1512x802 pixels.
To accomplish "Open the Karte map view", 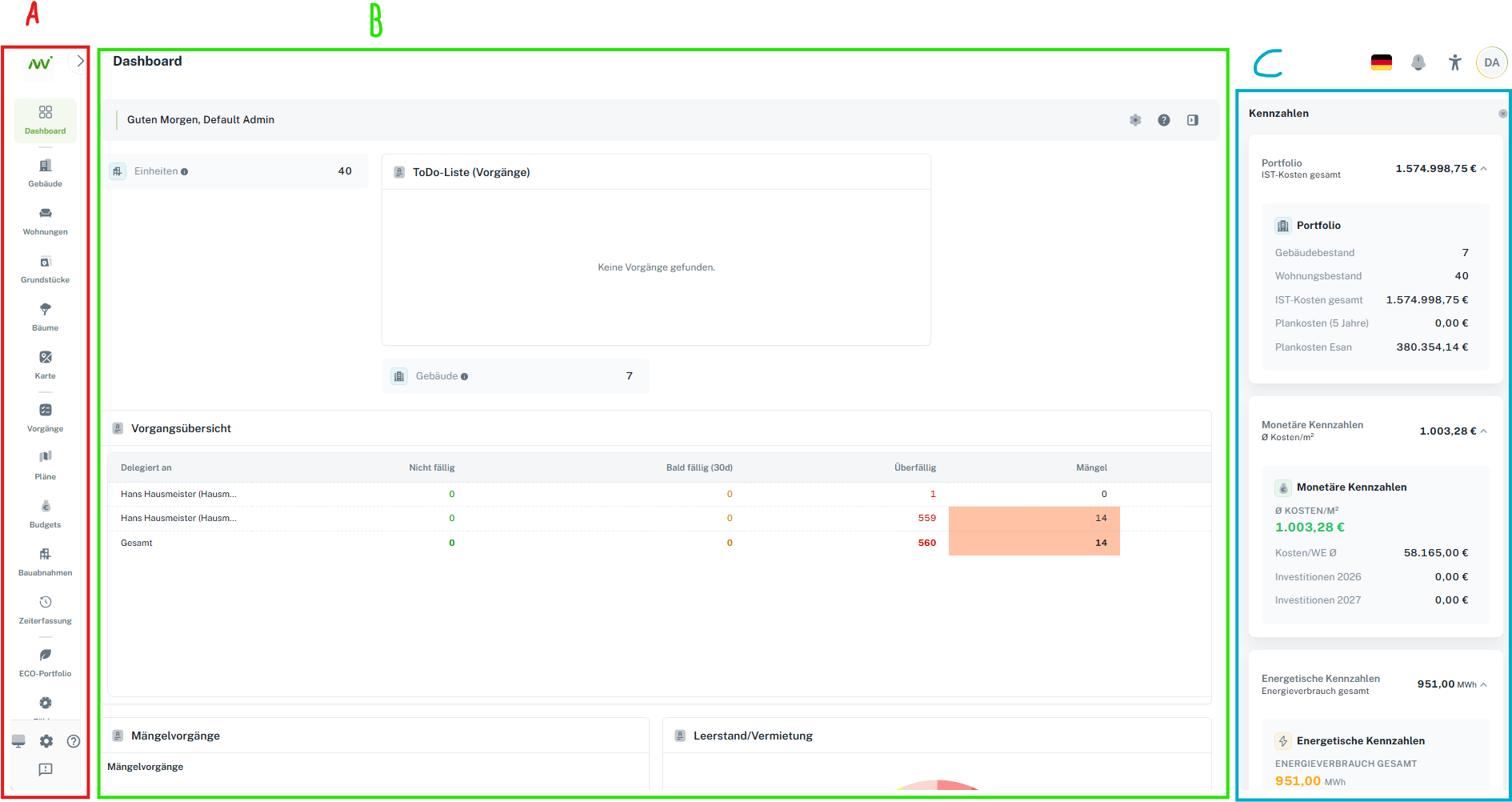I will tap(46, 365).
